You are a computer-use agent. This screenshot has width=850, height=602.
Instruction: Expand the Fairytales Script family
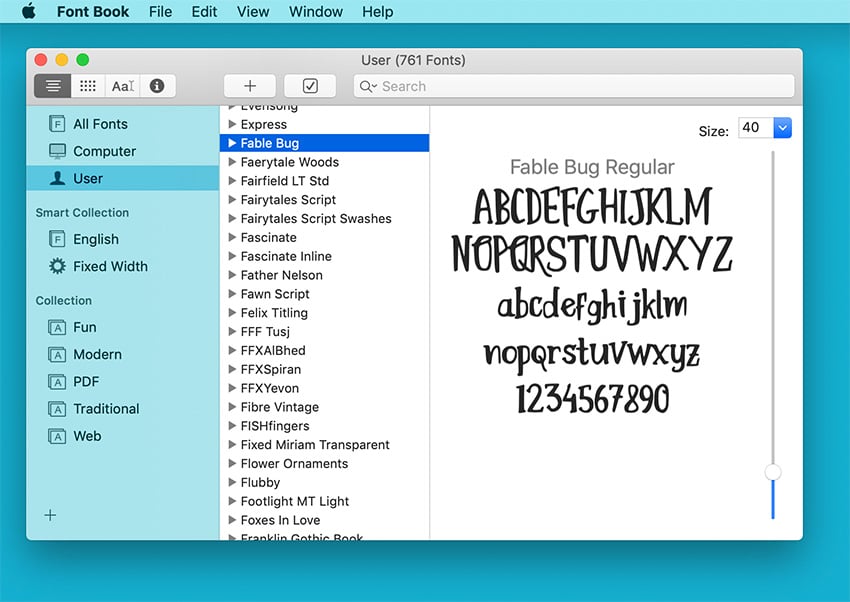click(x=232, y=199)
